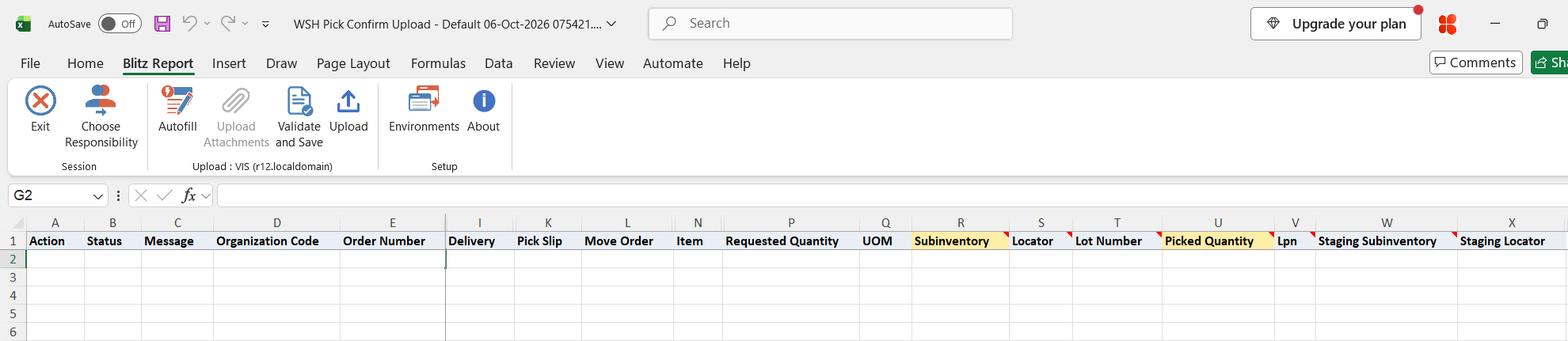Viewport: 1568px width, 341px height.
Task: Open the File menu
Action: [x=30, y=63]
